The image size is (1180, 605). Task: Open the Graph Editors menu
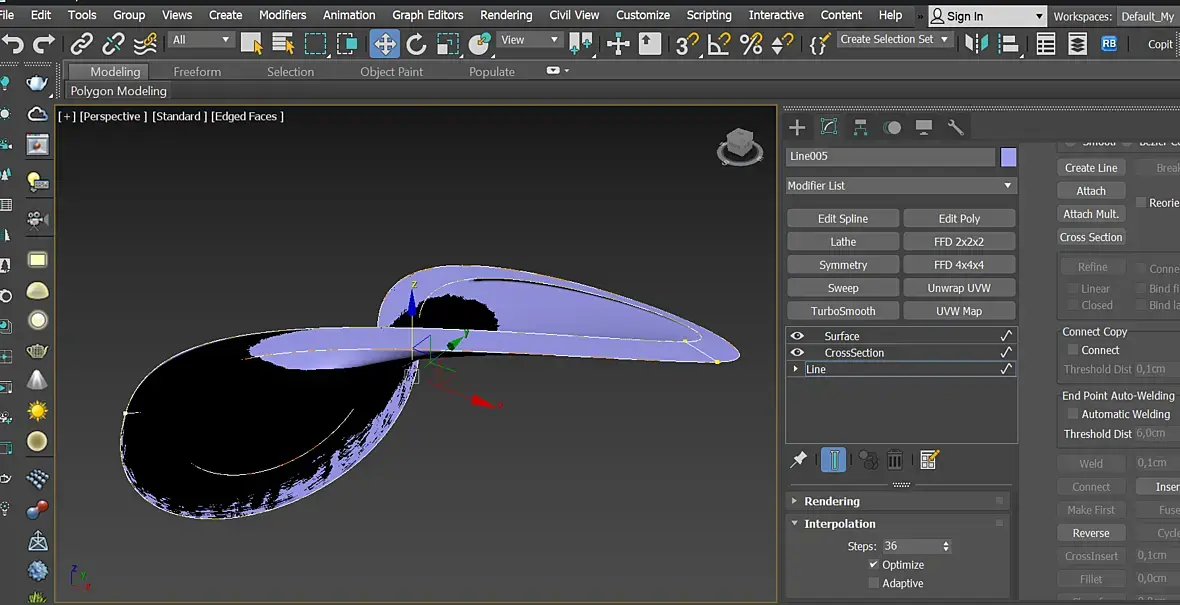[x=427, y=15]
